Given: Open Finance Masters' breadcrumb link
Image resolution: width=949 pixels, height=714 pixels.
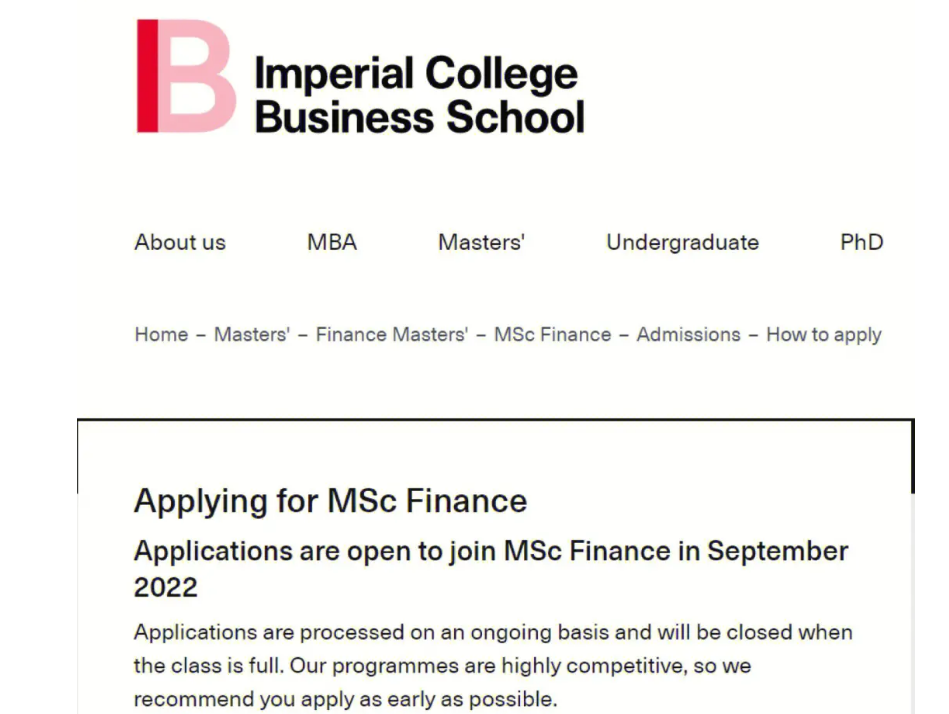Looking at the screenshot, I should tap(392, 334).
